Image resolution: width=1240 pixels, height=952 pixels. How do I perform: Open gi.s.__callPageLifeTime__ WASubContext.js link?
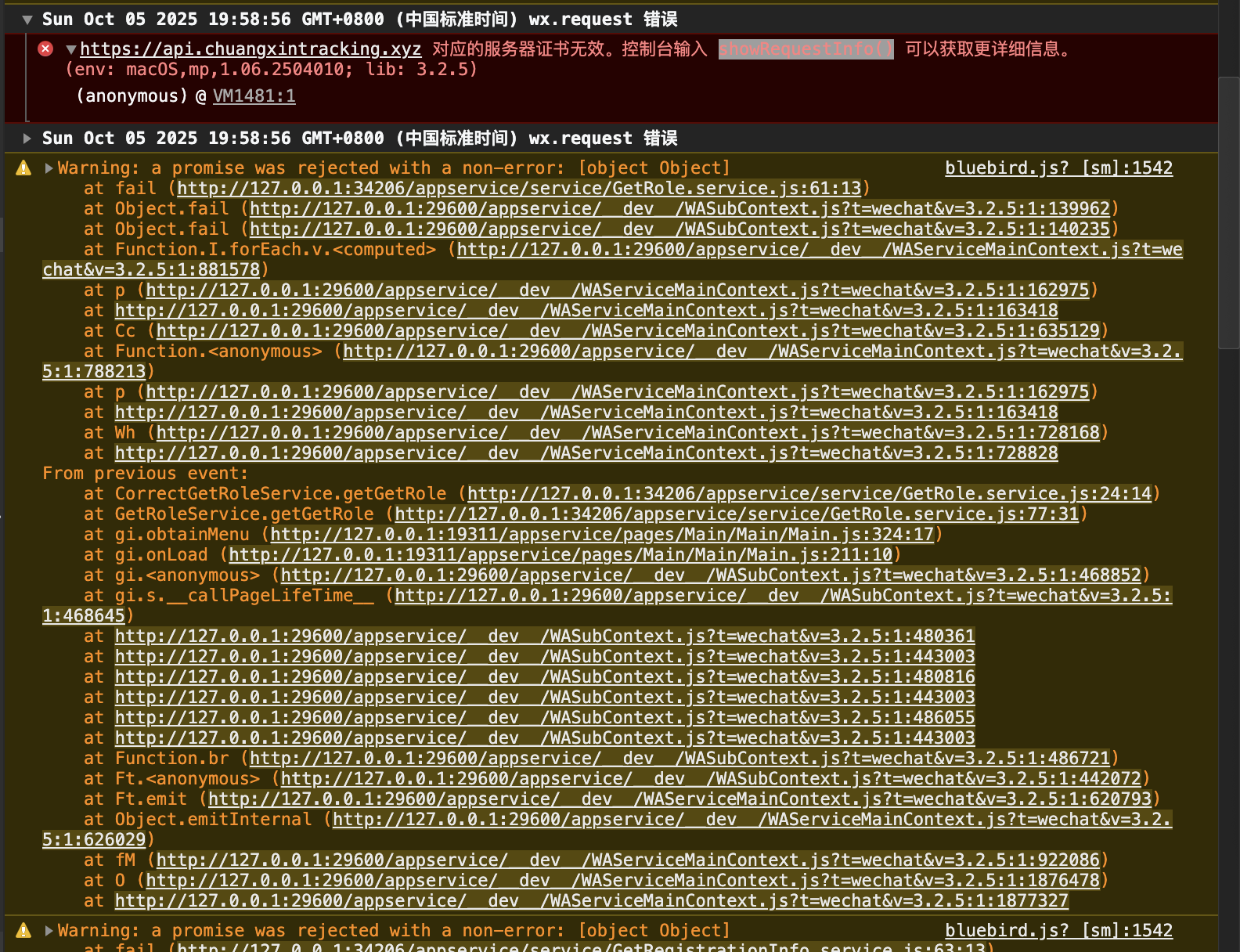click(783, 596)
